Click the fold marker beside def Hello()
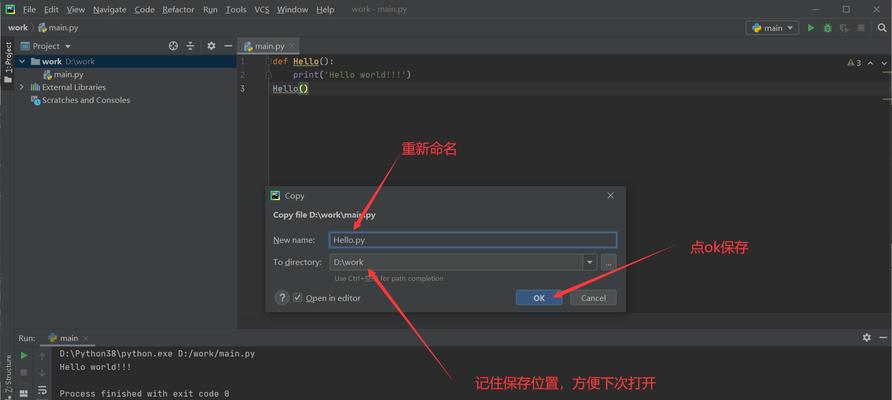The image size is (892, 400). tap(268, 61)
